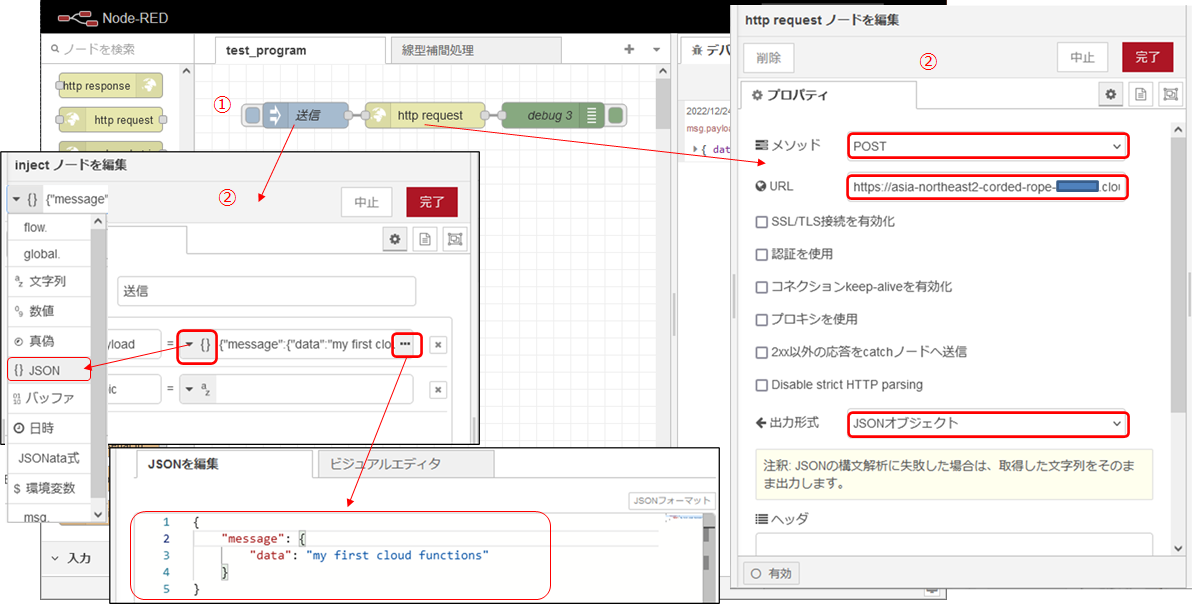The height and width of the screenshot is (604, 1192).
Task: Open the http request node description document icon
Action: (1140, 94)
